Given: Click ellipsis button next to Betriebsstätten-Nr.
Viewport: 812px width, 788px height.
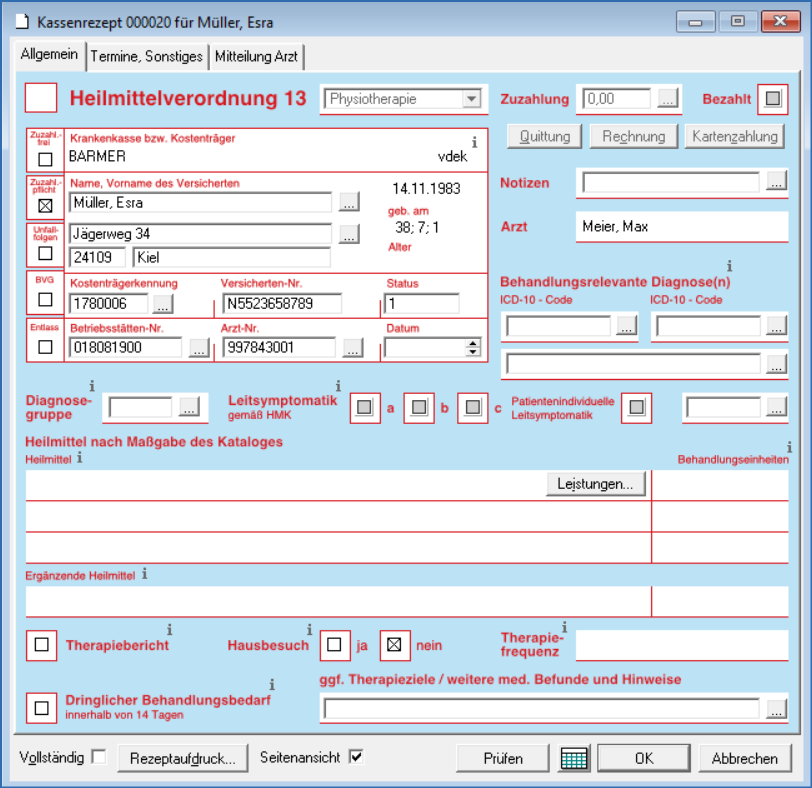Looking at the screenshot, I should click(x=199, y=348).
